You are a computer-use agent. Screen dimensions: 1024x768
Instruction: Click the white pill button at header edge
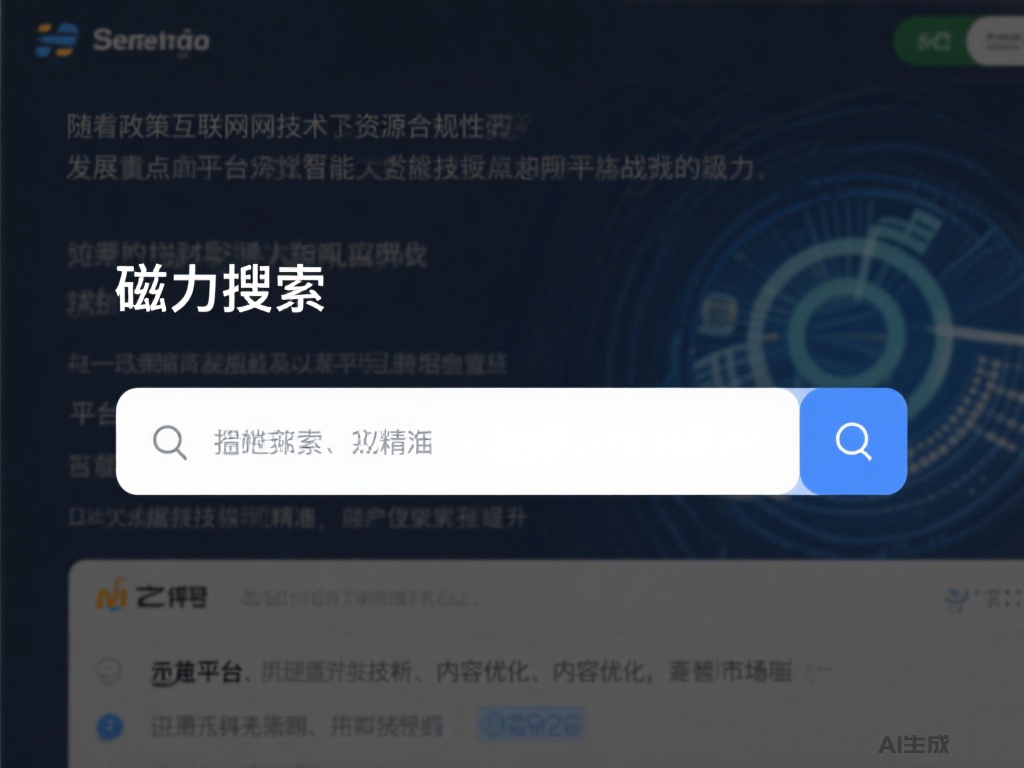(996, 41)
